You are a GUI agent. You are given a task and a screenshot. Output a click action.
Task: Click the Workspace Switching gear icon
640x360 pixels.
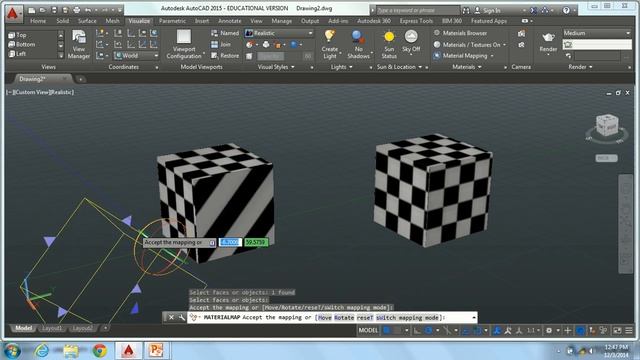(549, 330)
